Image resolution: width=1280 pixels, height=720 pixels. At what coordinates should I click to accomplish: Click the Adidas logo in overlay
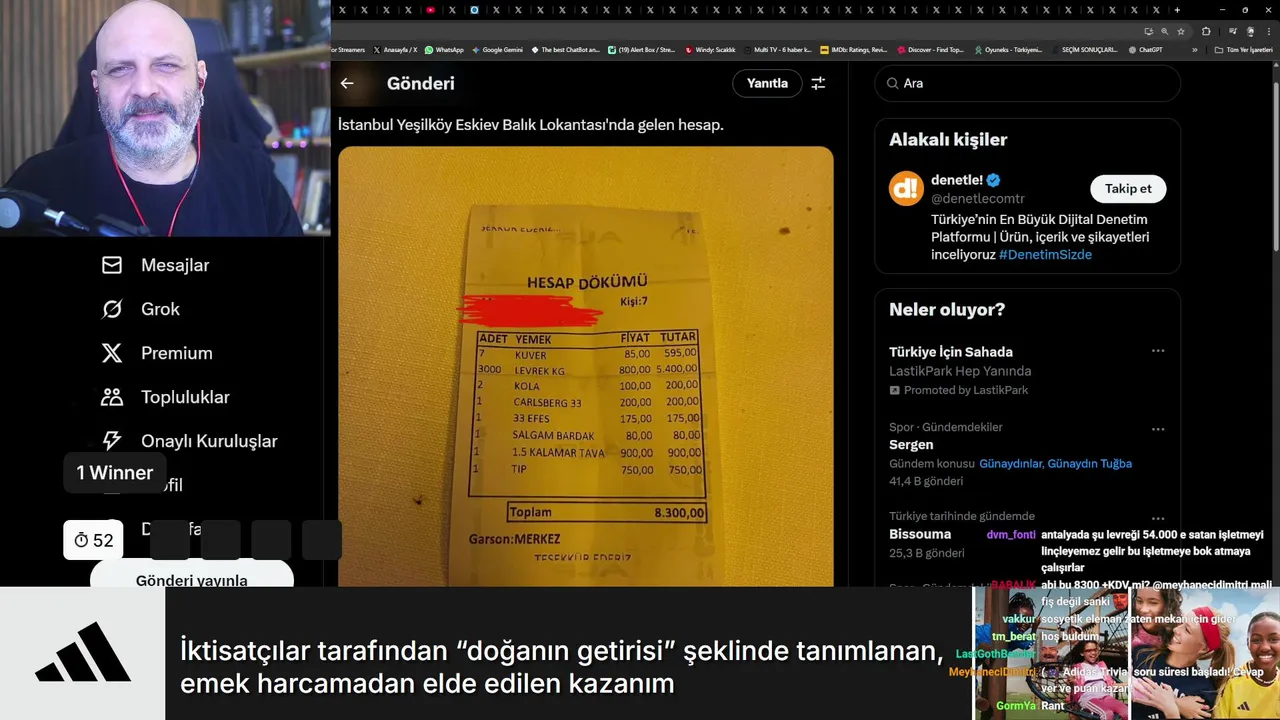point(83,652)
